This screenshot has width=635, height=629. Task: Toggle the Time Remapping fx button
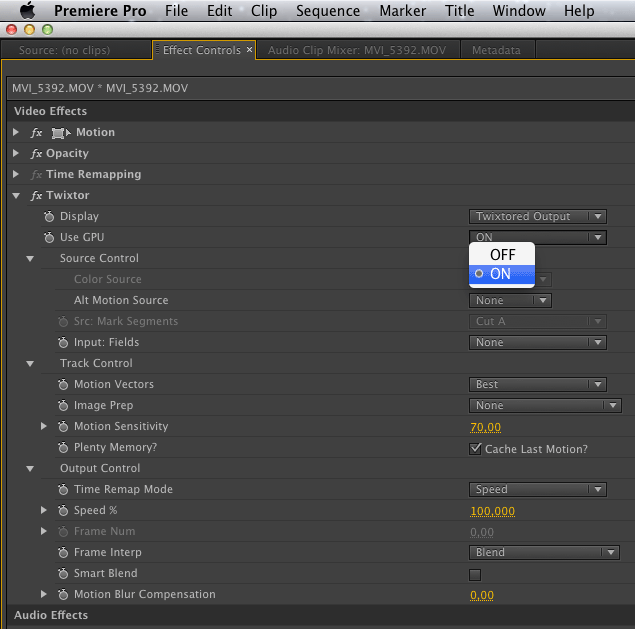coord(36,175)
